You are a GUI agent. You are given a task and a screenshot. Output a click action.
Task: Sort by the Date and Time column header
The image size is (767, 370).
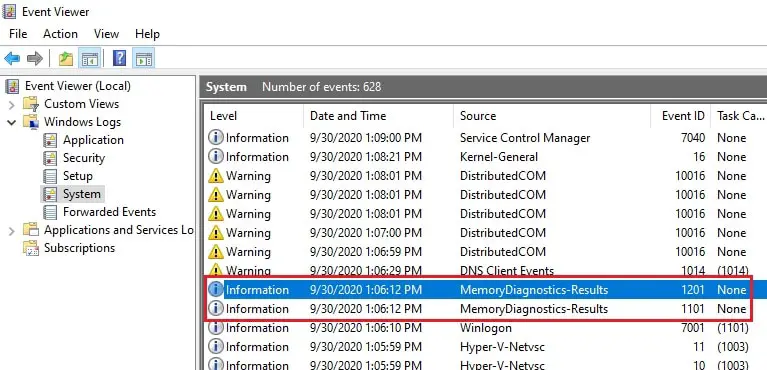click(x=378, y=116)
